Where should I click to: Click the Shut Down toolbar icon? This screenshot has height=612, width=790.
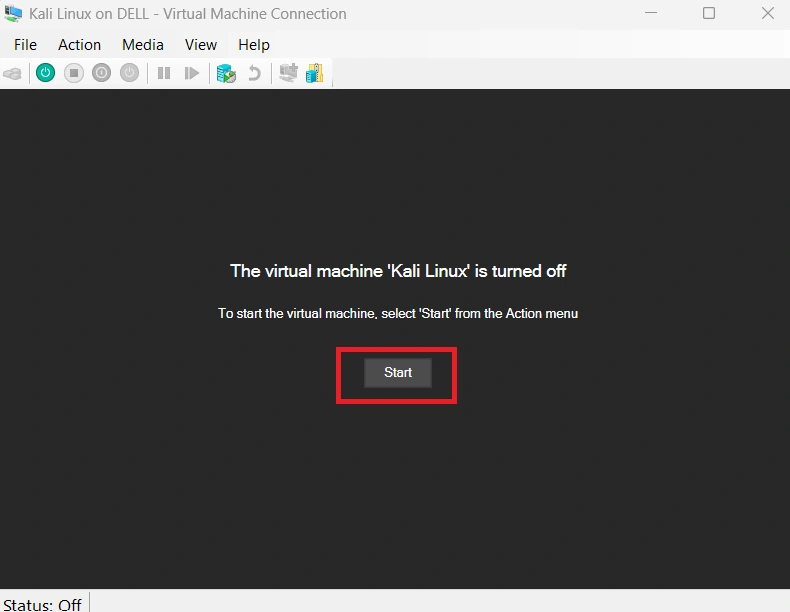coord(101,73)
